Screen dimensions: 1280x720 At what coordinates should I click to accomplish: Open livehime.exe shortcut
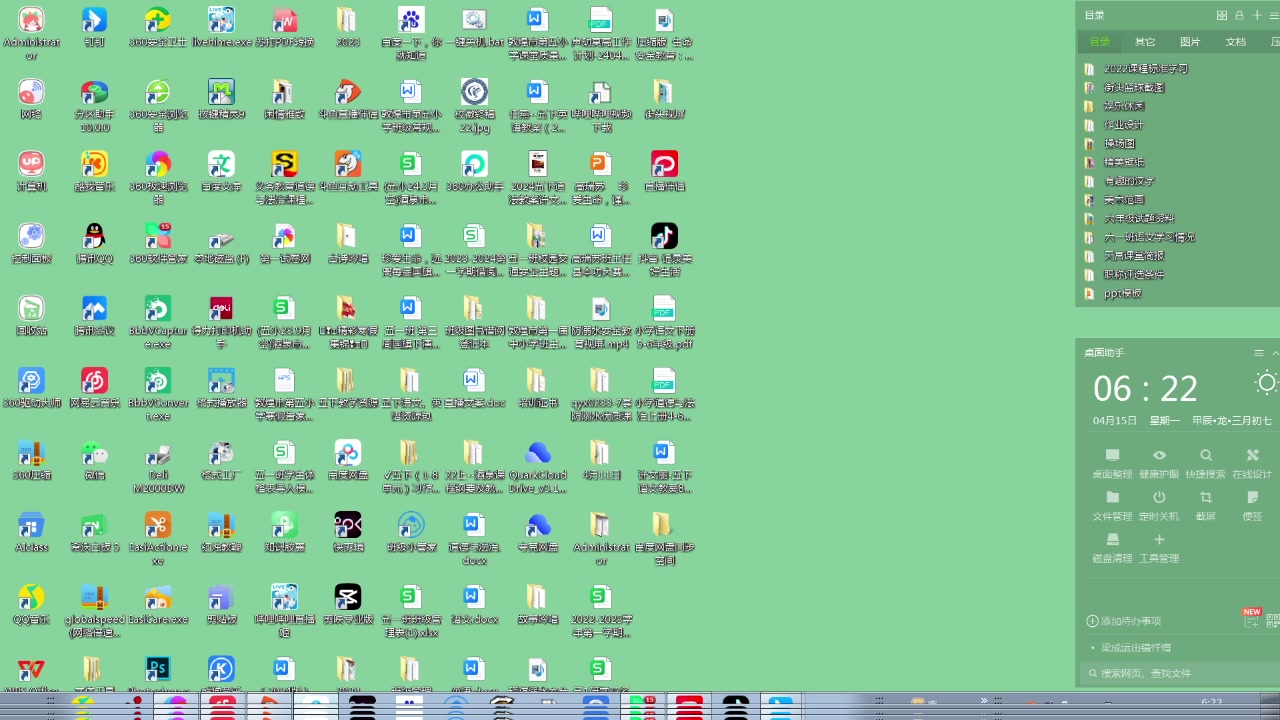tap(221, 27)
